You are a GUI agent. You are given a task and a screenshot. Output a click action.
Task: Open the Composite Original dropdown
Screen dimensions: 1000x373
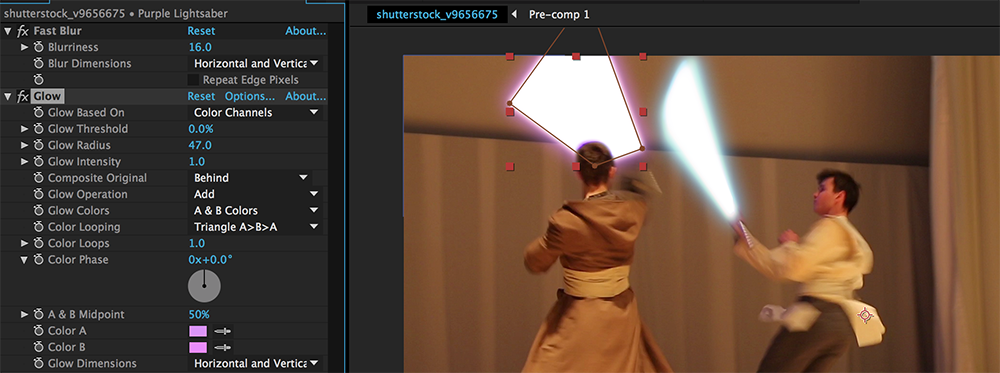point(250,178)
